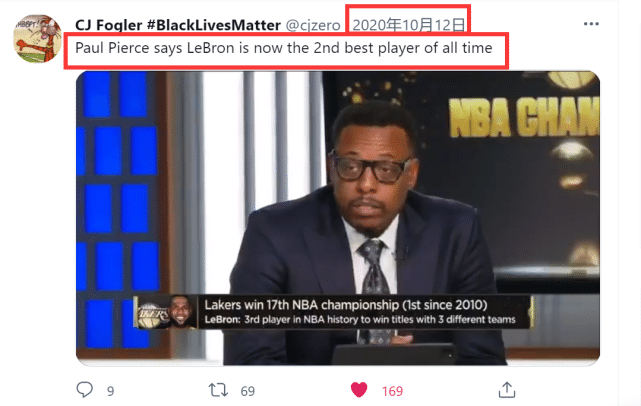Click the Lakers win 17th NBA championship headline

click(x=346, y=305)
